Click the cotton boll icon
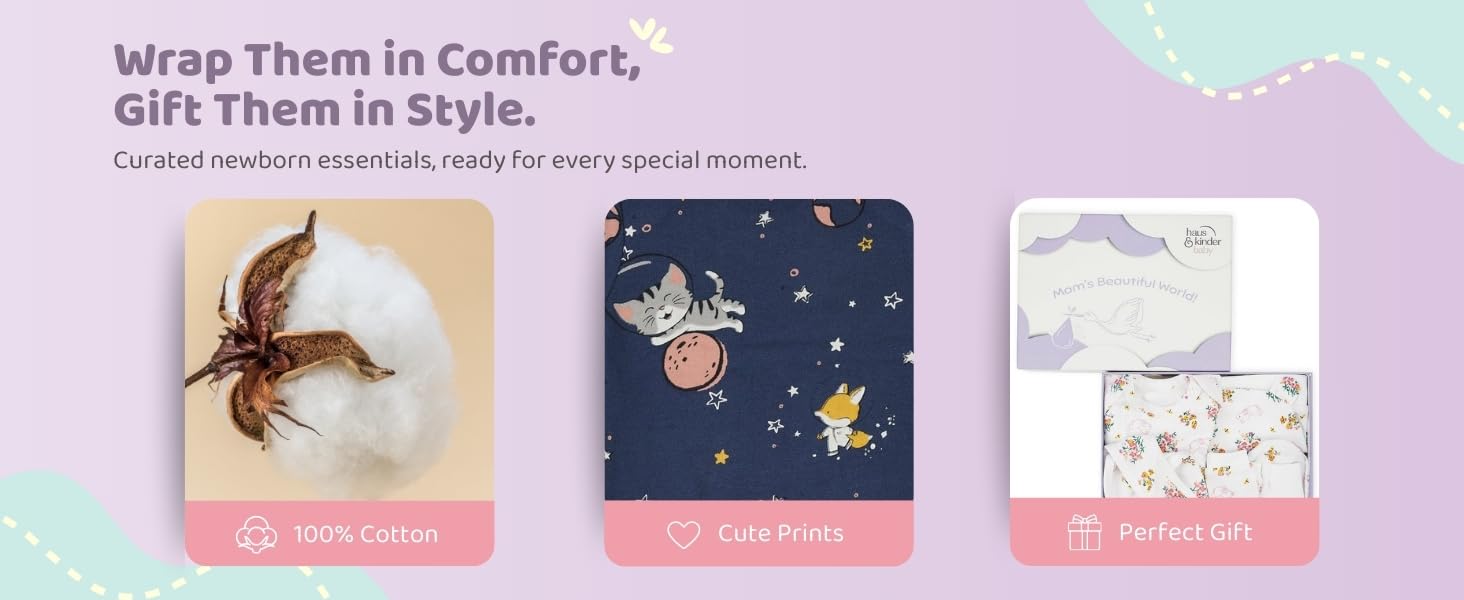1464x600 pixels. tap(257, 533)
